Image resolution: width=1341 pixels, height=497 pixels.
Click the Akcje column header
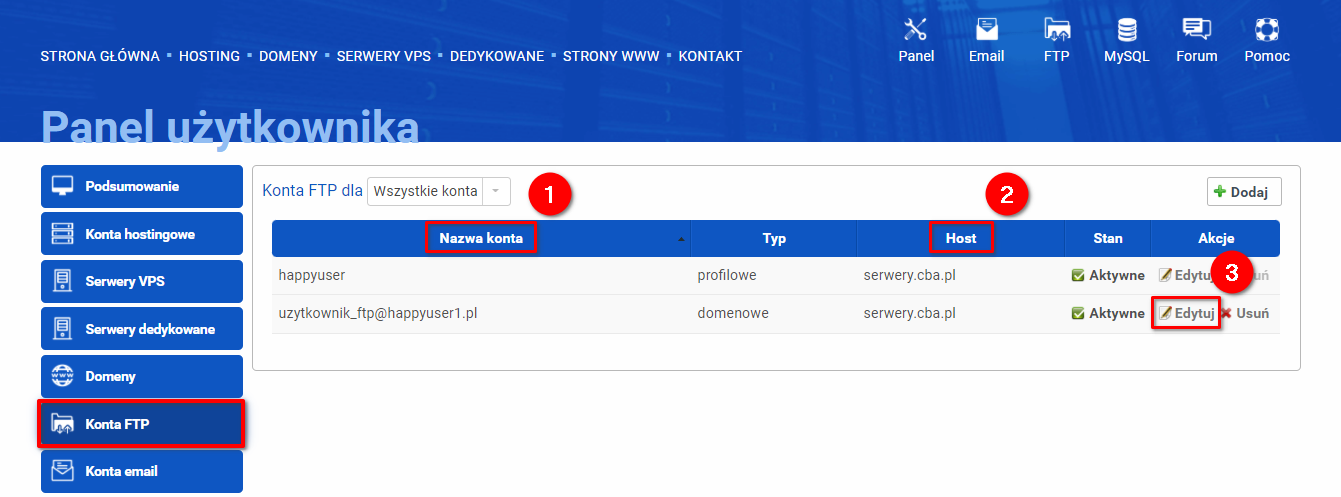pos(1216,238)
